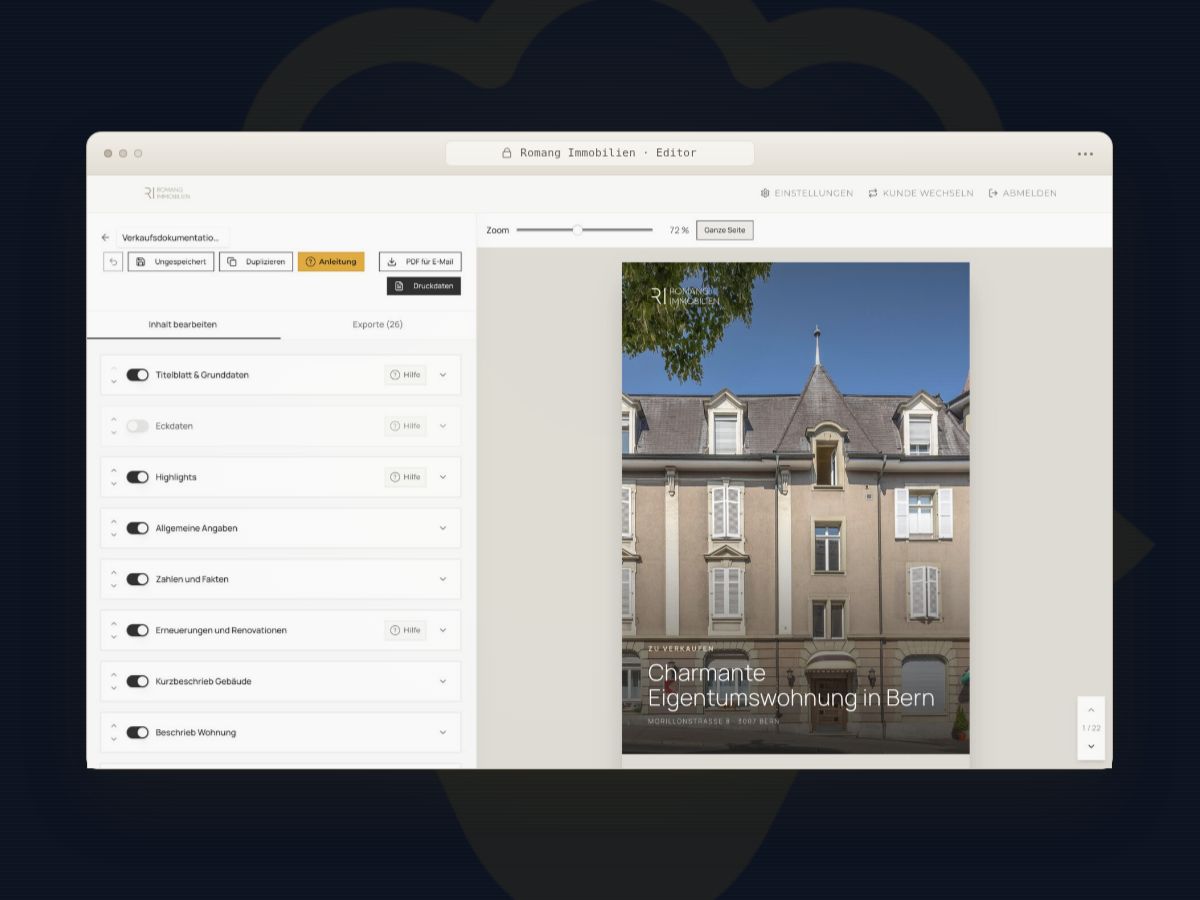Viewport: 1200px width, 900px height.
Task: Click the cover page preview thumbnail
Action: tap(795, 508)
